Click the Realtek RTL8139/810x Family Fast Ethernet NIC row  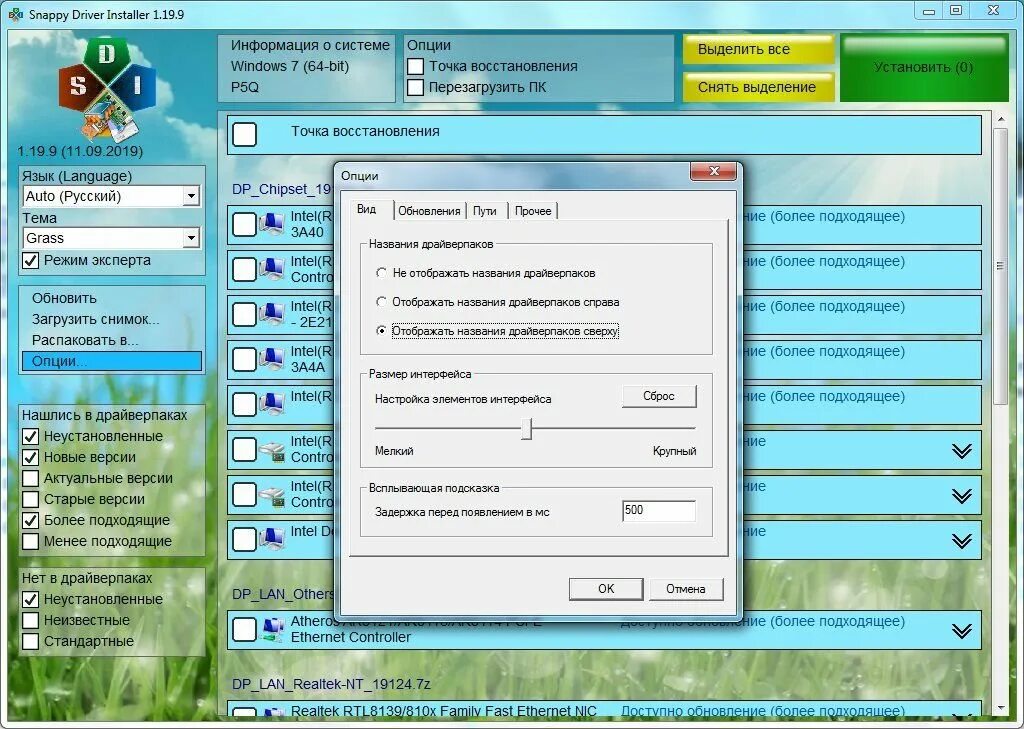604,709
